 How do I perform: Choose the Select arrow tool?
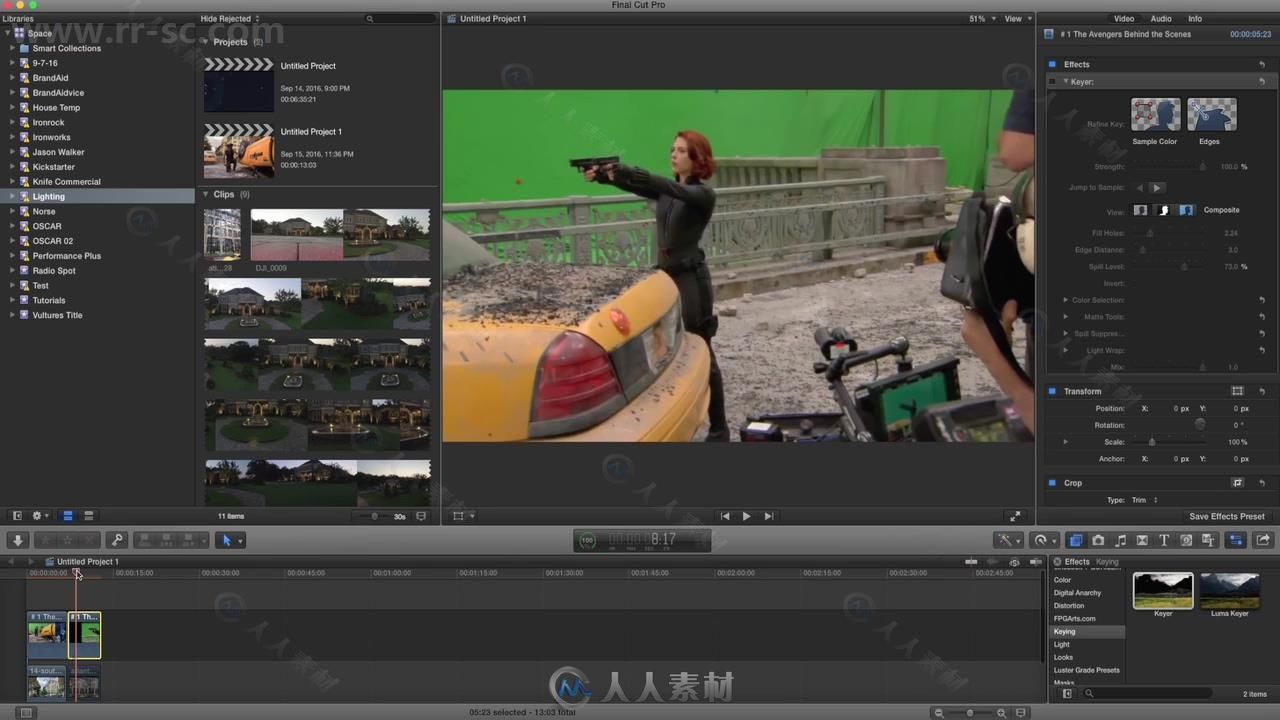tap(227, 540)
